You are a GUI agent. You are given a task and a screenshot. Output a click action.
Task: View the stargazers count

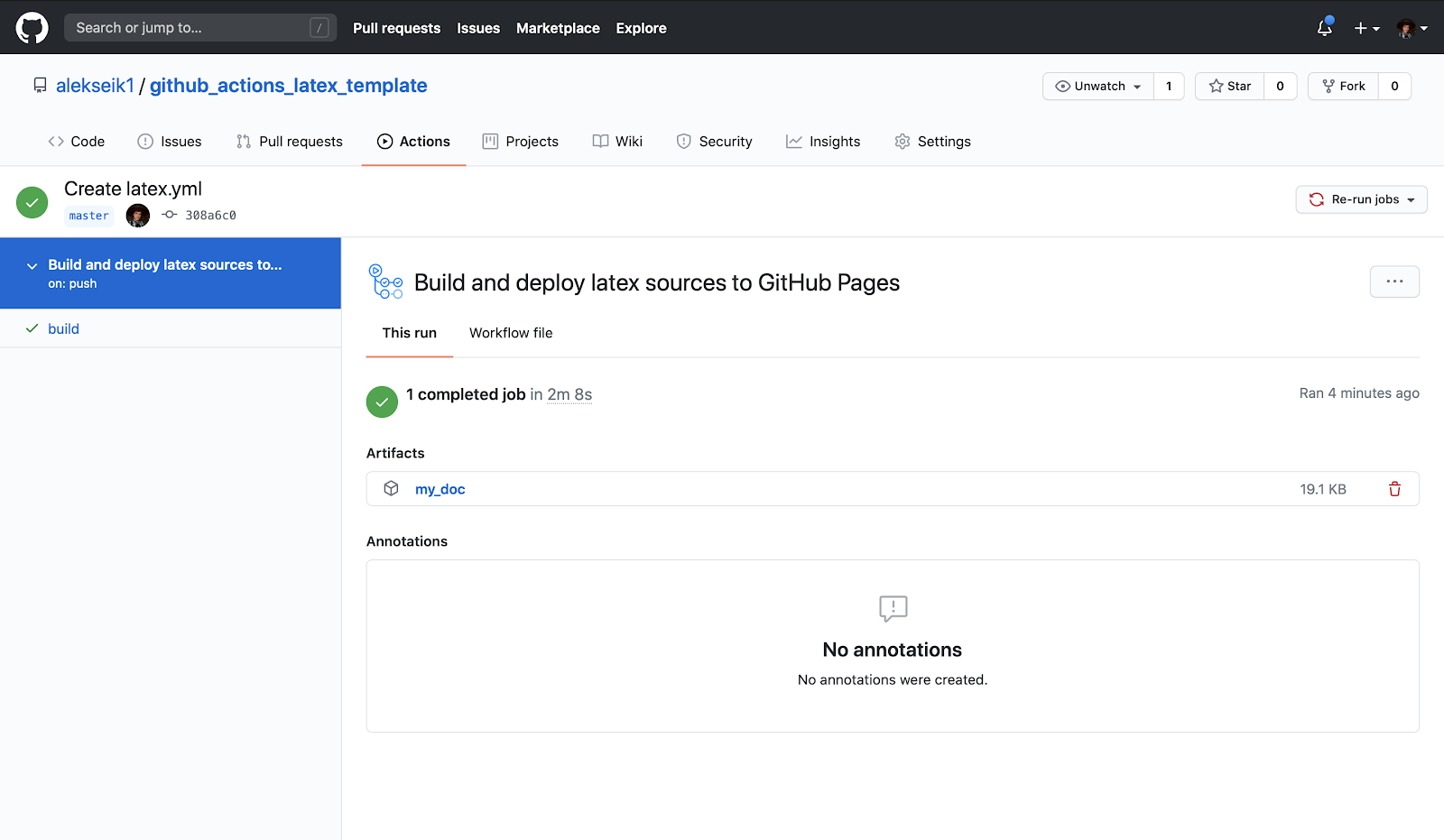tap(1280, 87)
